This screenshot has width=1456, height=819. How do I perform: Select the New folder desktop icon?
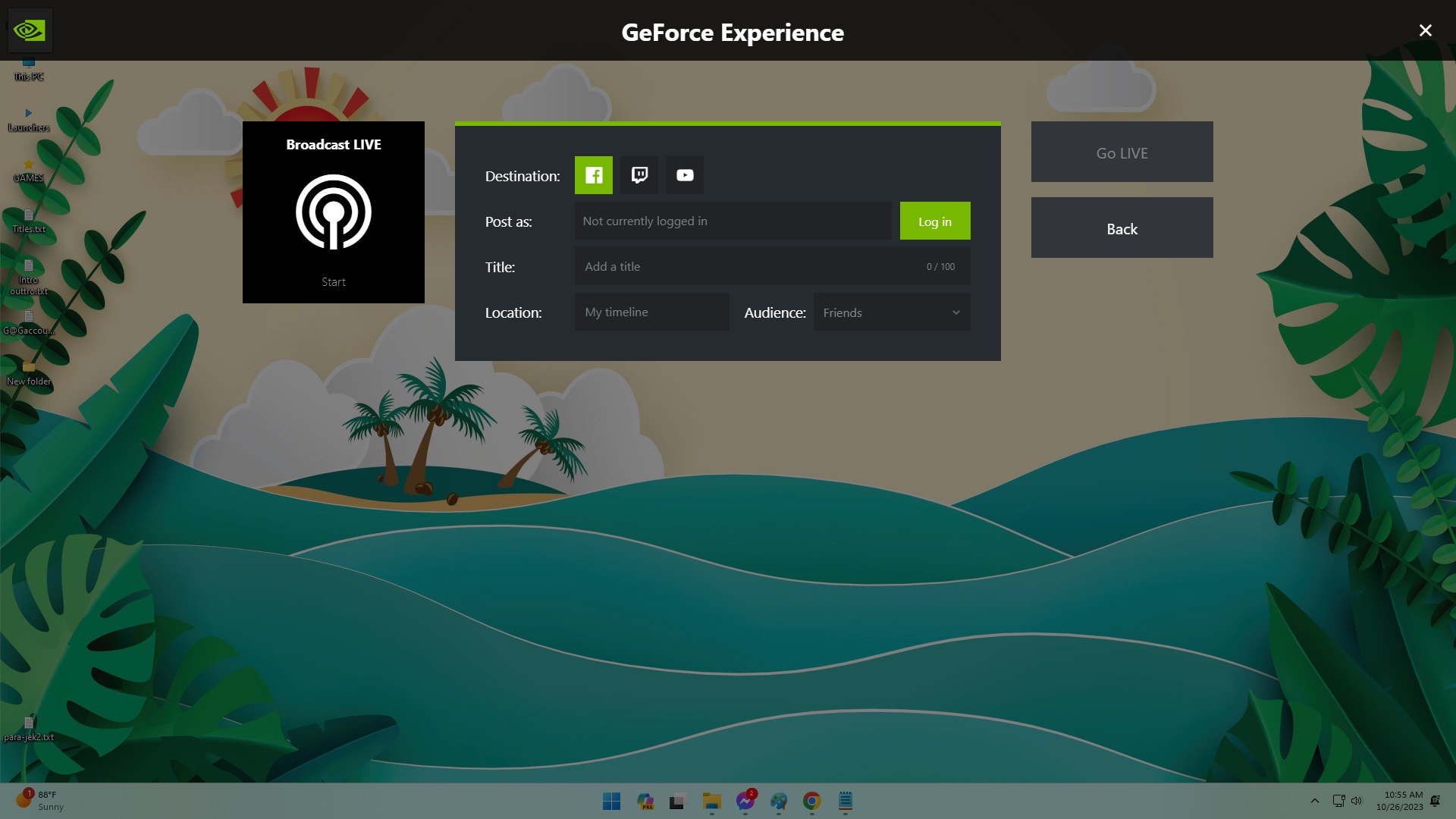pos(29,374)
